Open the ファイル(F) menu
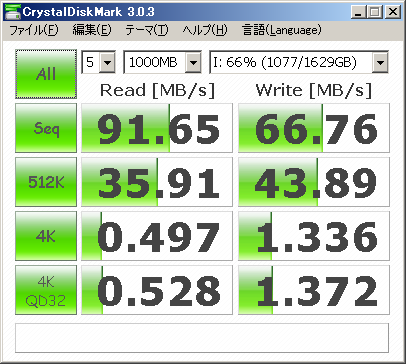406x364 pixels. click(x=34, y=30)
